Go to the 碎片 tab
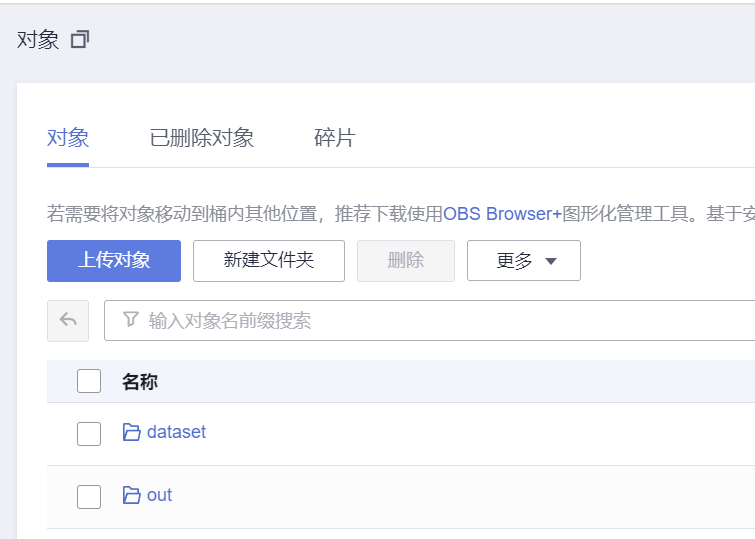755x539 pixels. pyautogui.click(x=334, y=138)
